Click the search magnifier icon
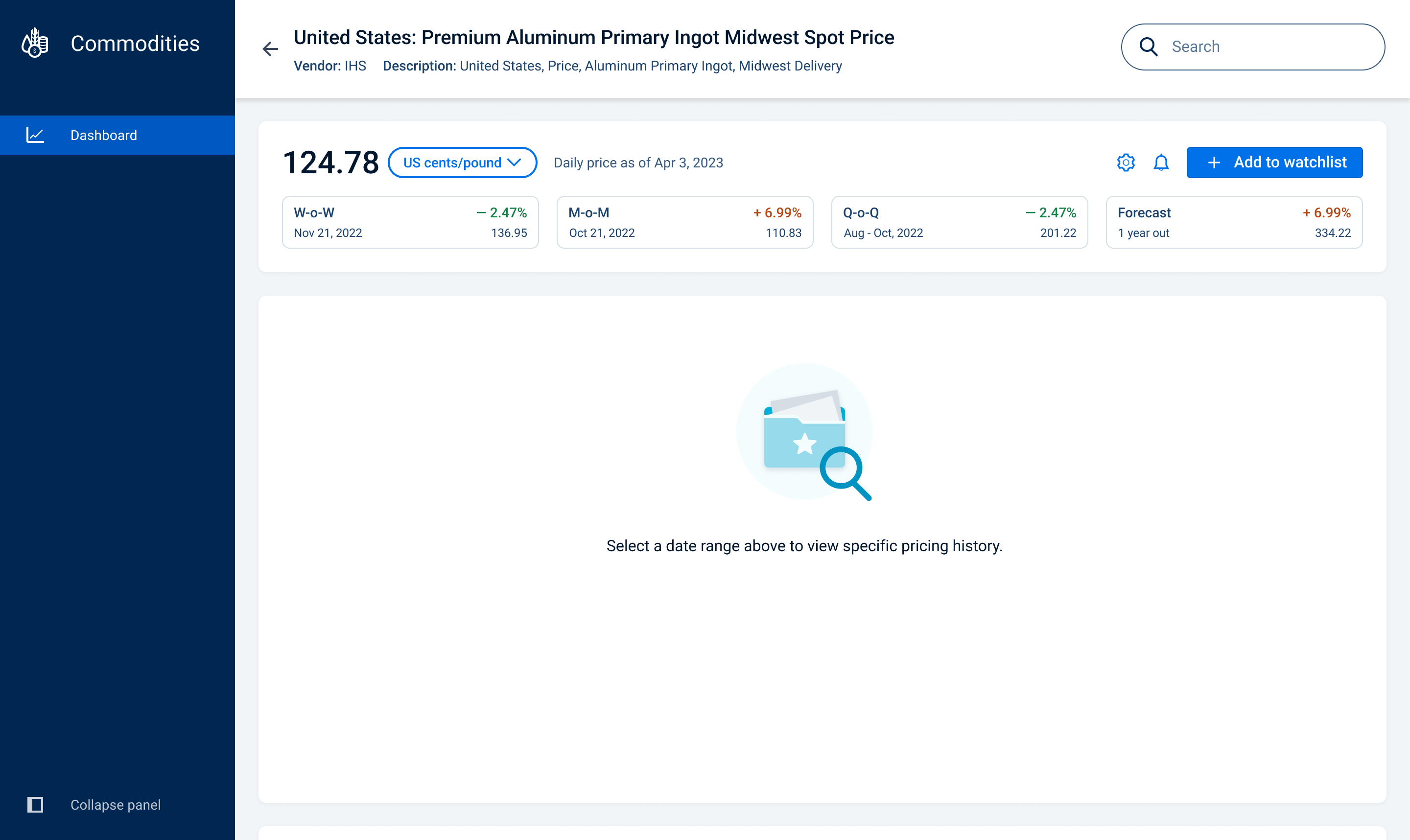 coord(1148,47)
